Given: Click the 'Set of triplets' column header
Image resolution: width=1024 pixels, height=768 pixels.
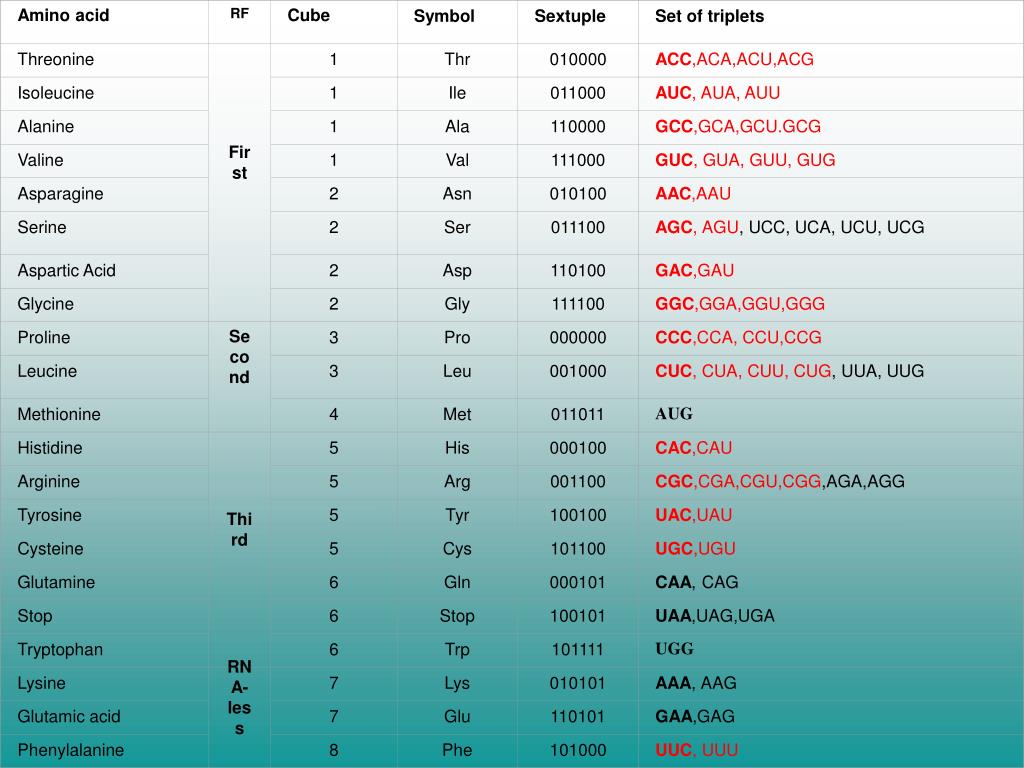Looking at the screenshot, I should tap(709, 16).
